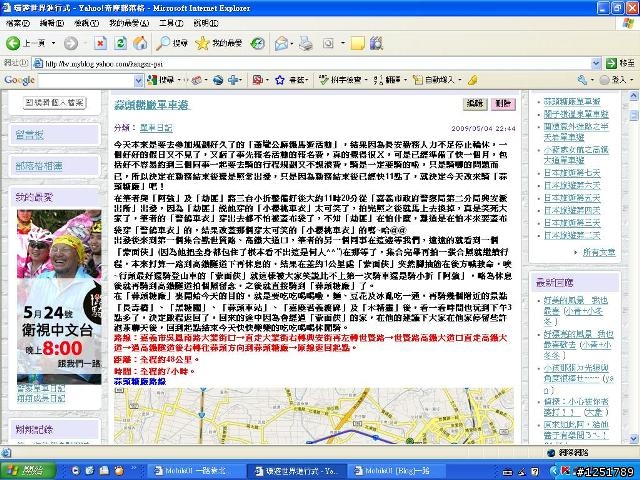Click the Google toolbar blue plus icon
640x480 pixels.
pos(233,80)
